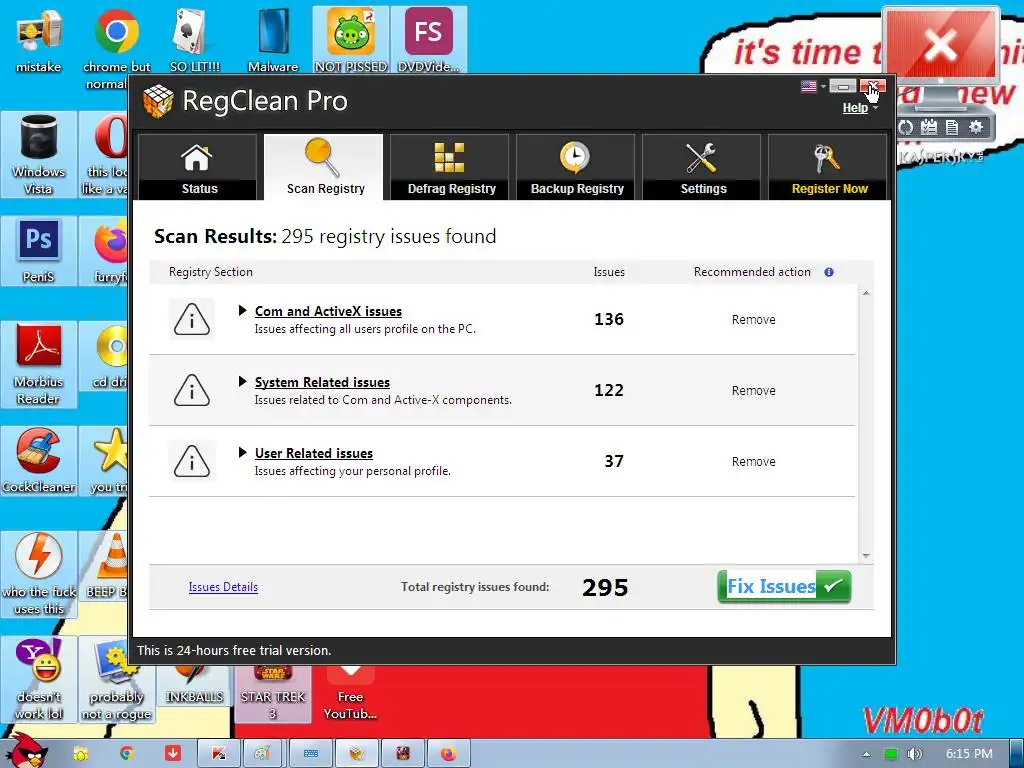This screenshot has height=768, width=1024.
Task: Open the 'chrome but normal' desktop icon
Action: pos(116,49)
